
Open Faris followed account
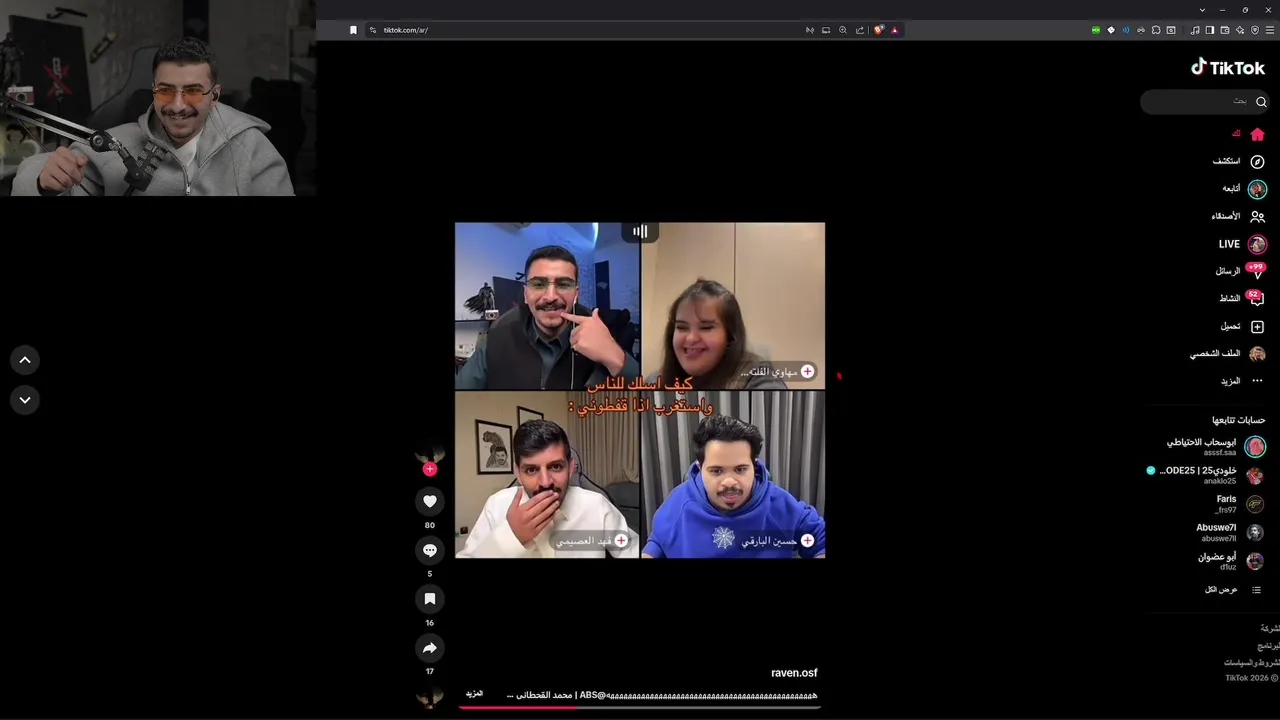(1240, 503)
